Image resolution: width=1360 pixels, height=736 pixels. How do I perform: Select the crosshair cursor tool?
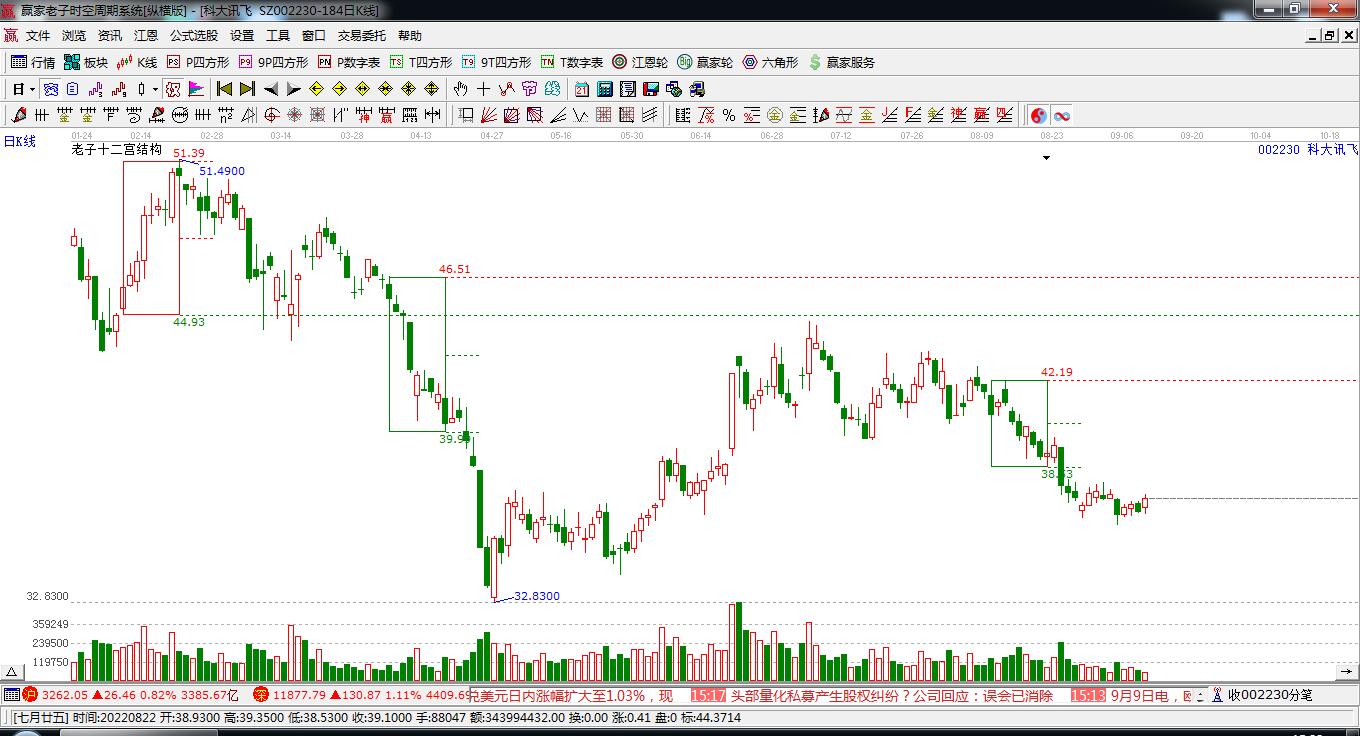[x=484, y=89]
